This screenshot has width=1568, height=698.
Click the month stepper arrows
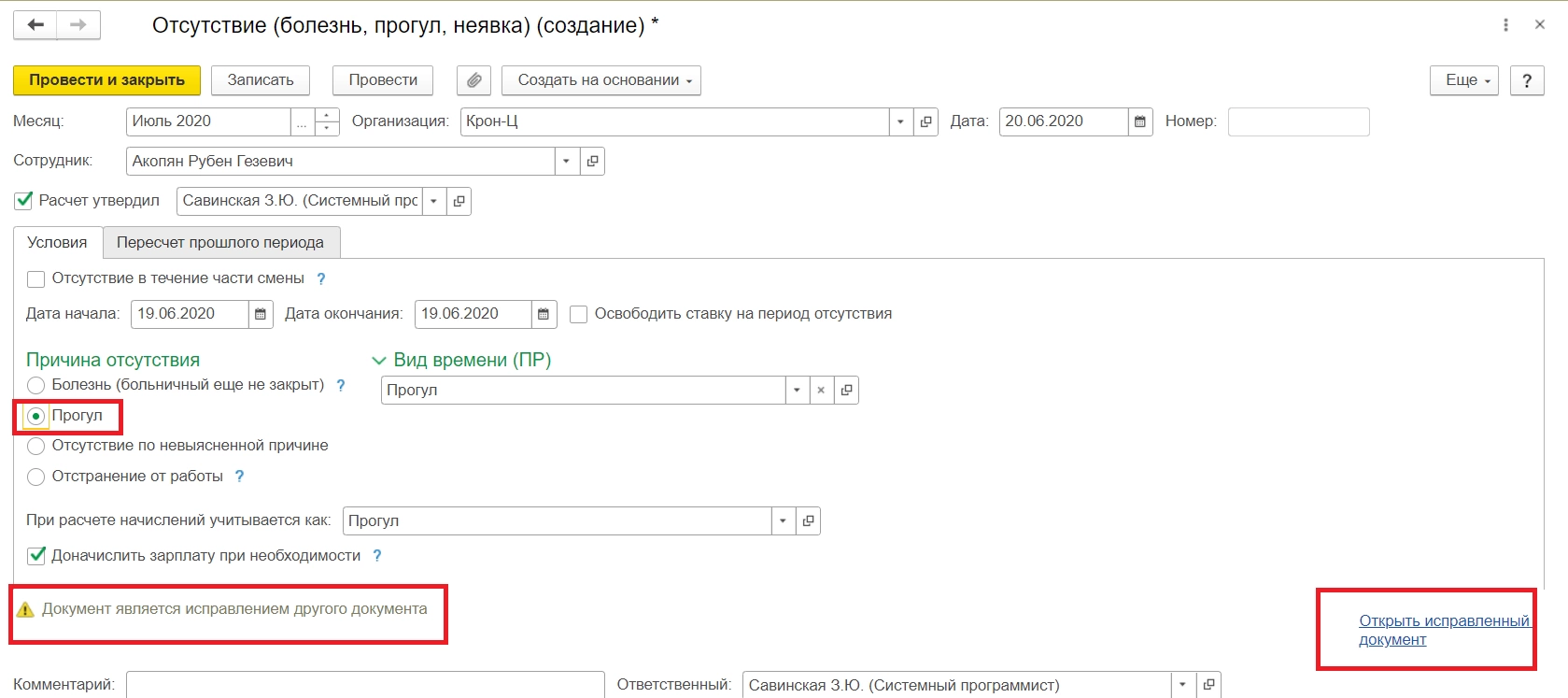[x=327, y=121]
